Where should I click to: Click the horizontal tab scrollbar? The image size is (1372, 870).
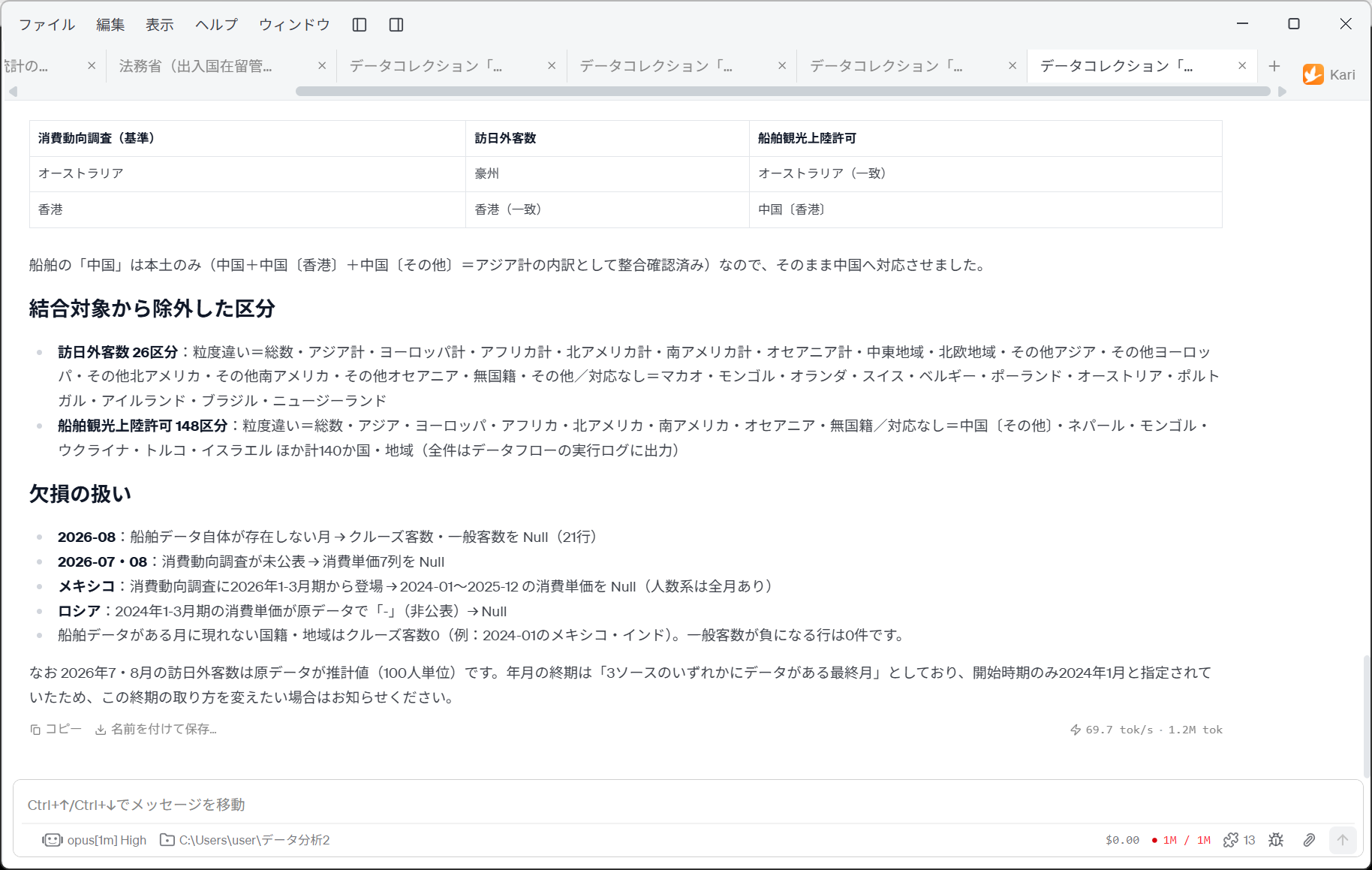(783, 91)
